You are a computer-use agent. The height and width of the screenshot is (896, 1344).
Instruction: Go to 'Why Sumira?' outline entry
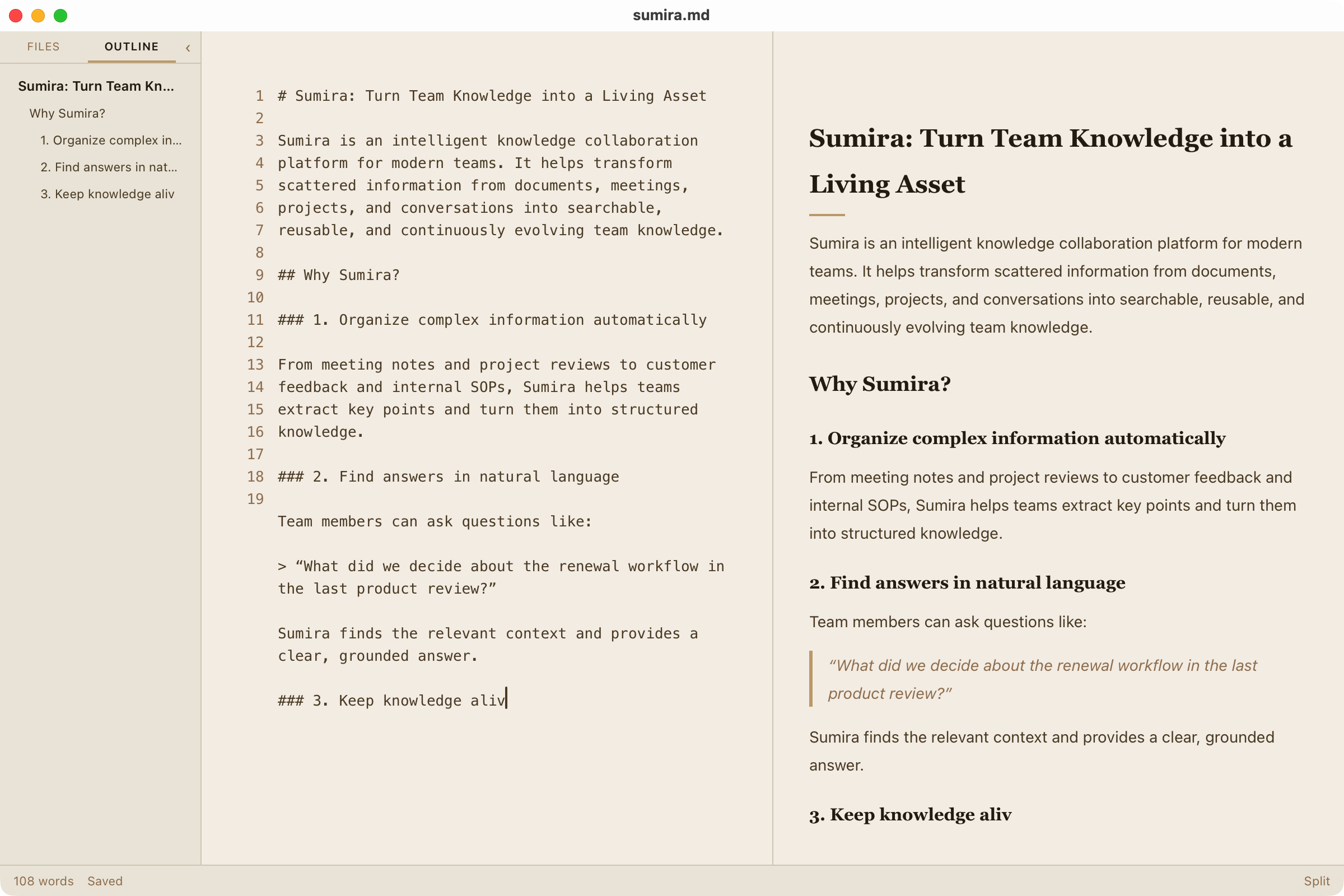tap(67, 113)
